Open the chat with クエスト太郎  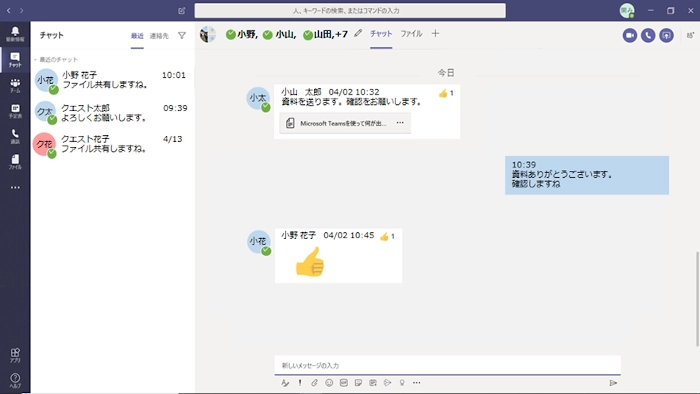[112, 113]
